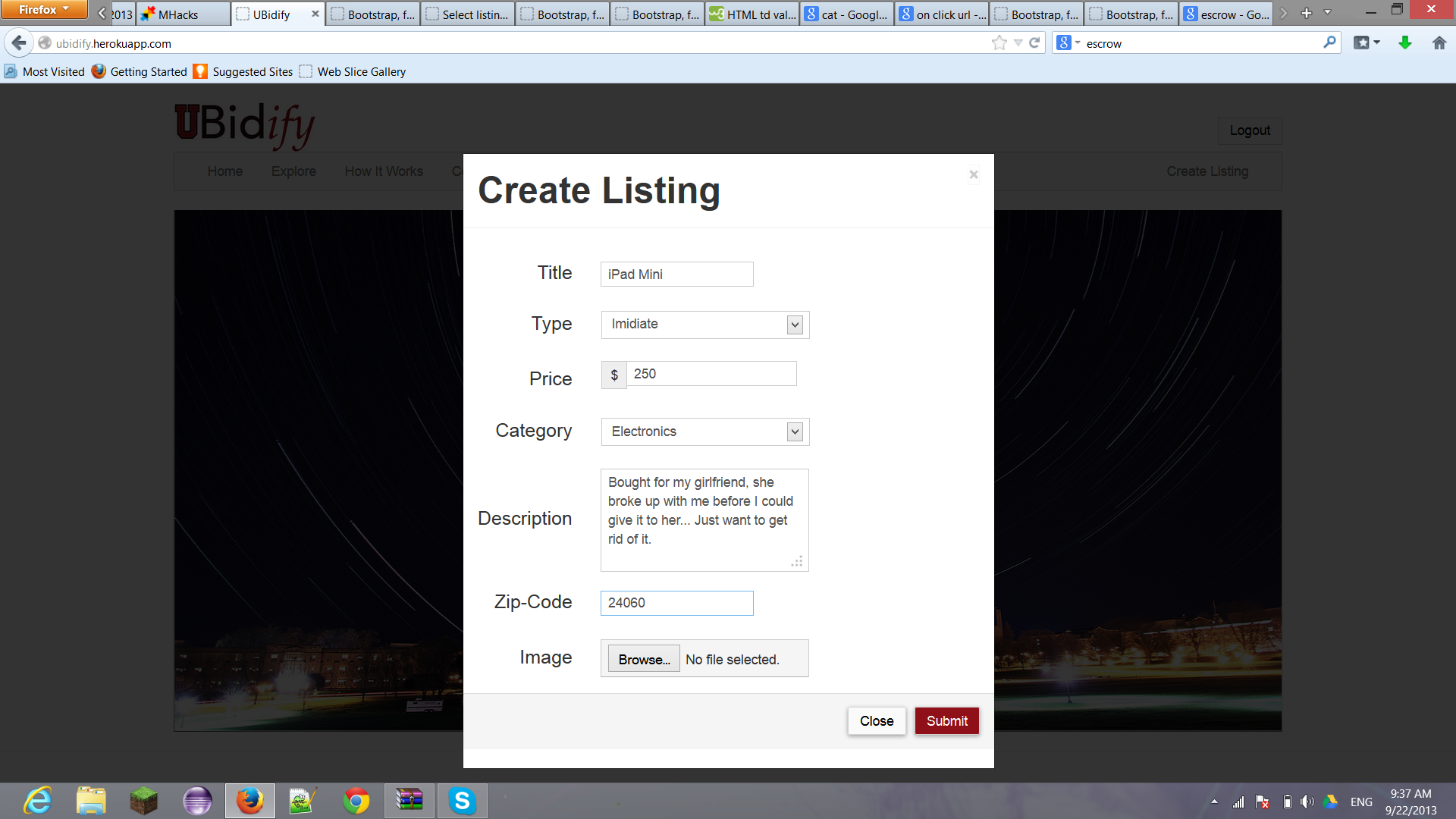
Task: Click the browser back arrow button
Action: (19, 43)
